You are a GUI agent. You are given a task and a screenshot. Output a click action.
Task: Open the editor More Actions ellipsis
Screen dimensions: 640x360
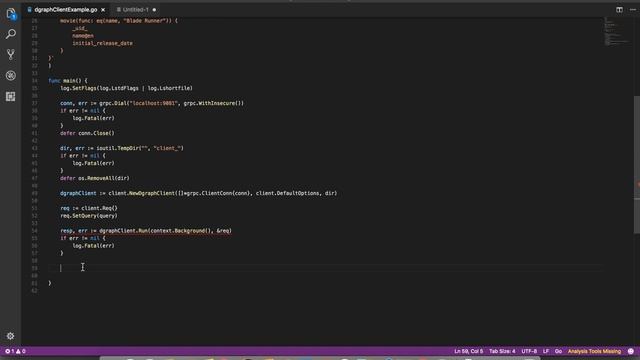pos(633,9)
